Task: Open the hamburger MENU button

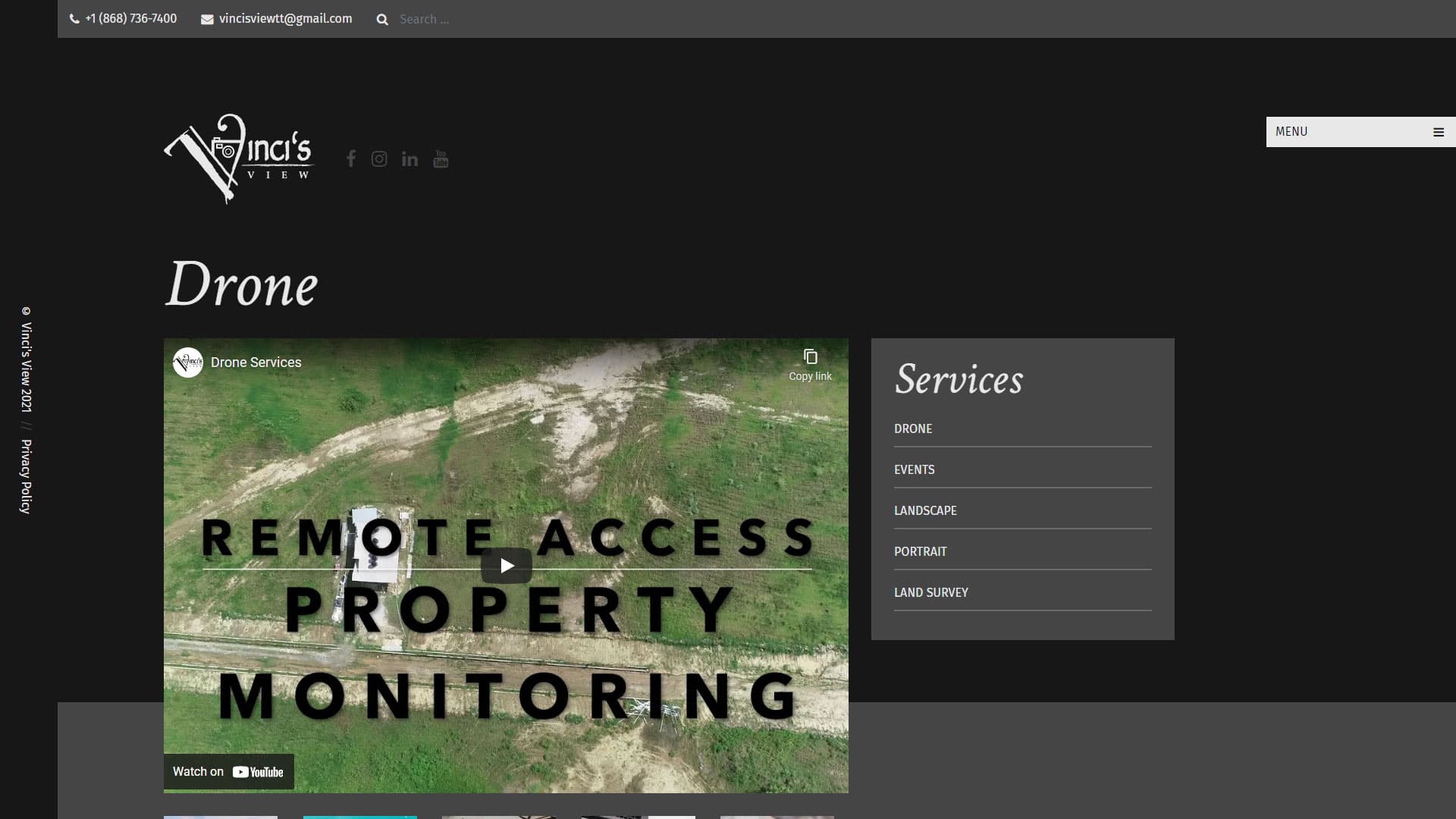Action: (1360, 132)
